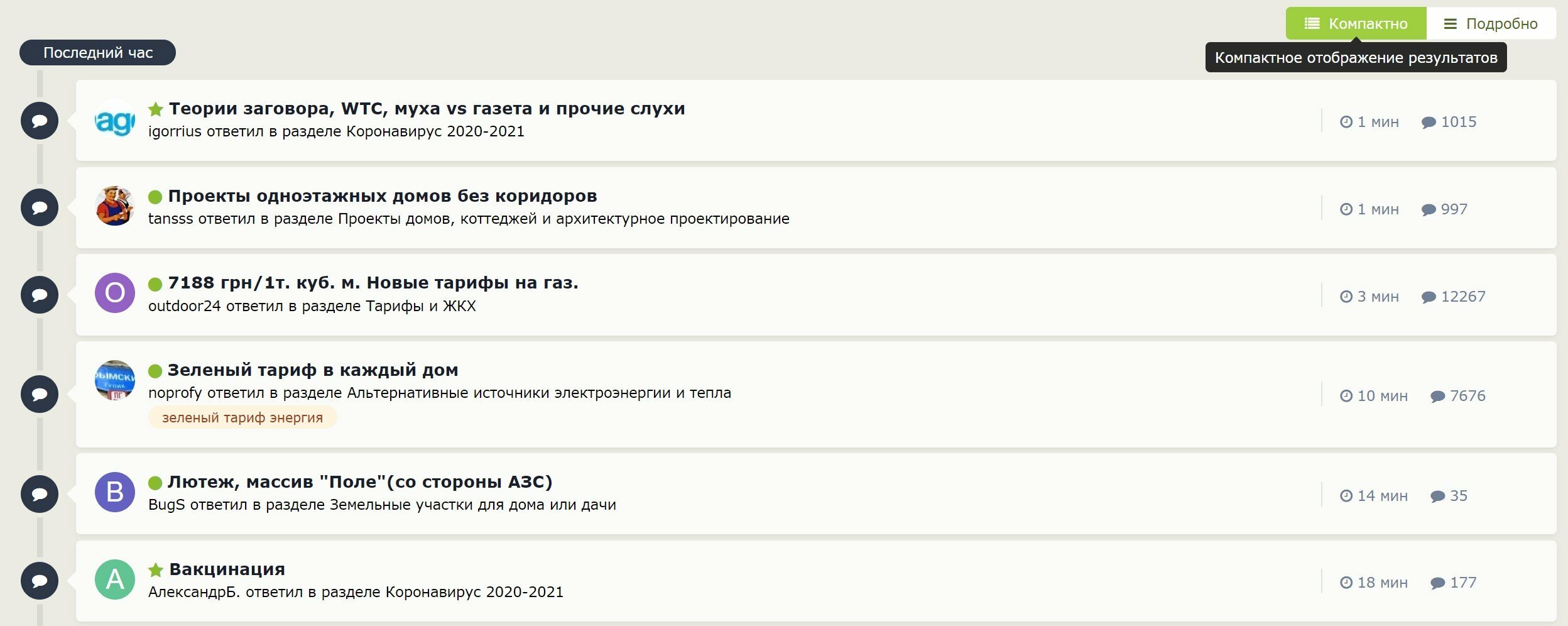Open topic Вакцинация
The height and width of the screenshot is (626, 1568).
(x=227, y=569)
